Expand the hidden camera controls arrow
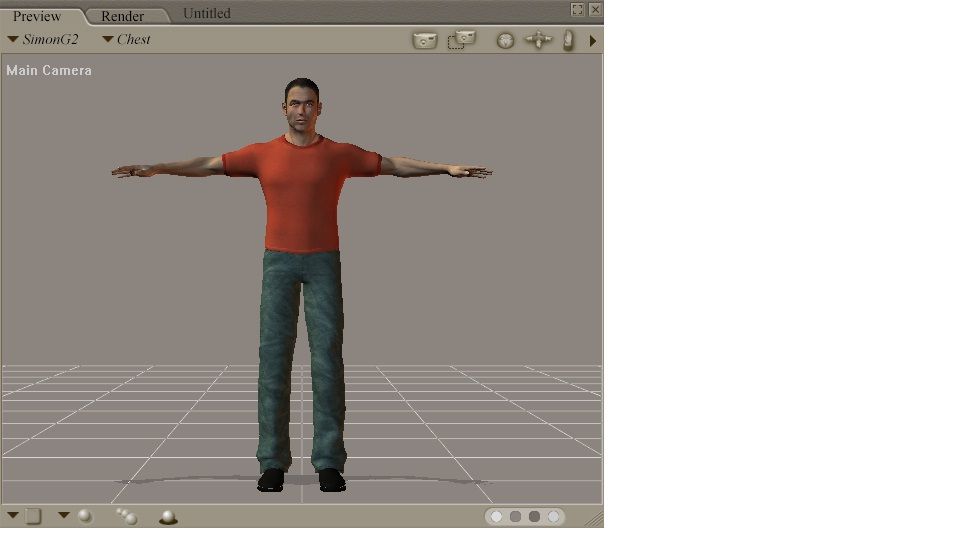 [x=593, y=41]
